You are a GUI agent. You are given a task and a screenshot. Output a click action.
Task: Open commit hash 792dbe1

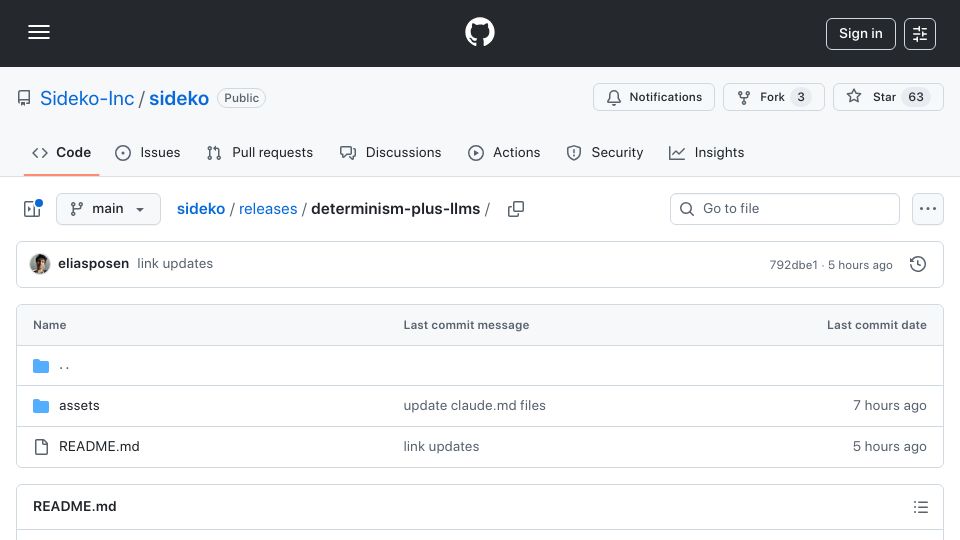(793, 264)
